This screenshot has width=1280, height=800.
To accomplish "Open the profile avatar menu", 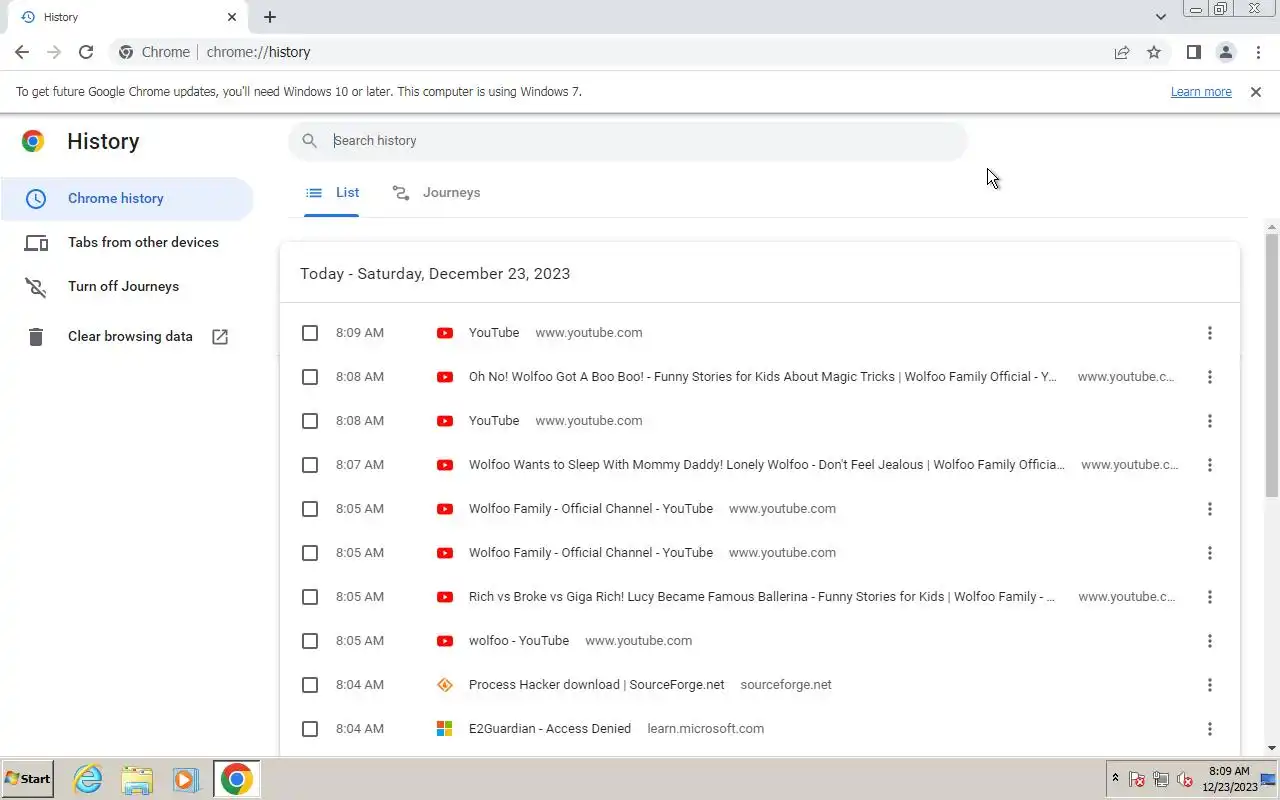I will [x=1225, y=52].
